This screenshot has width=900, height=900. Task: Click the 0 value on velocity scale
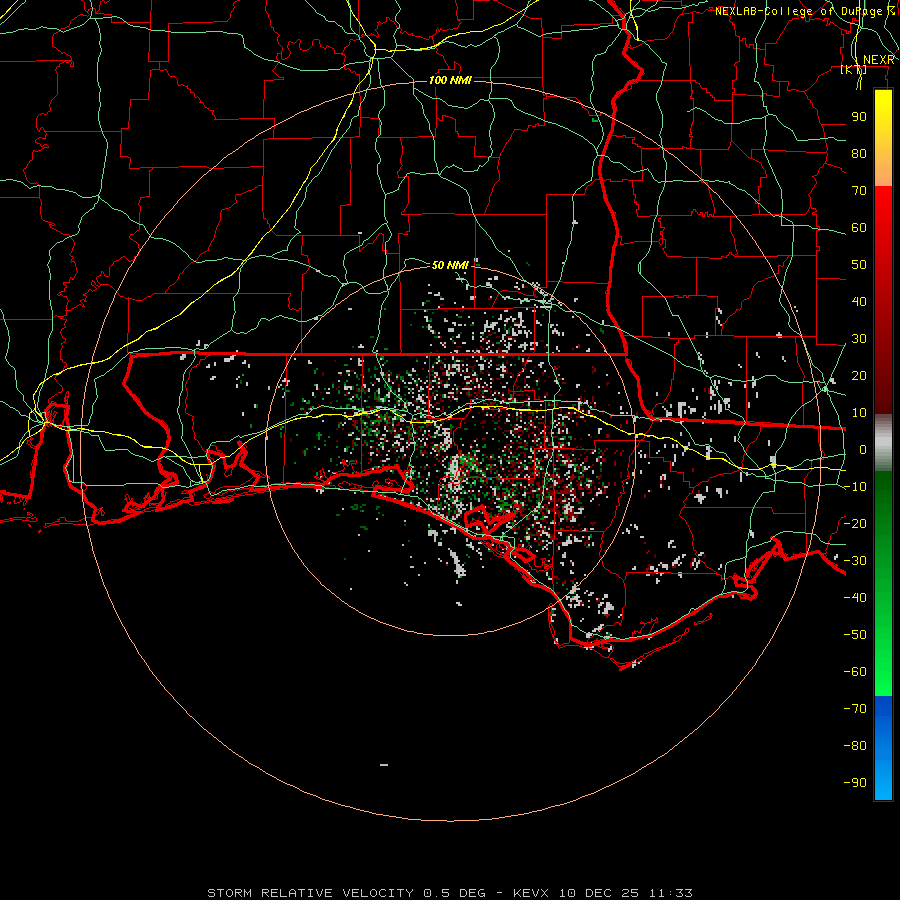tap(863, 450)
